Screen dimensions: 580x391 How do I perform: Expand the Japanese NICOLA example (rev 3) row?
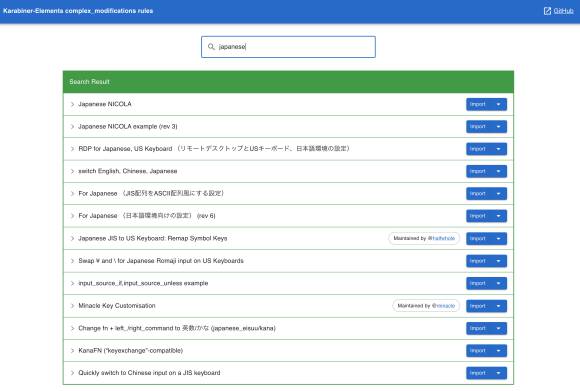pos(289,127)
